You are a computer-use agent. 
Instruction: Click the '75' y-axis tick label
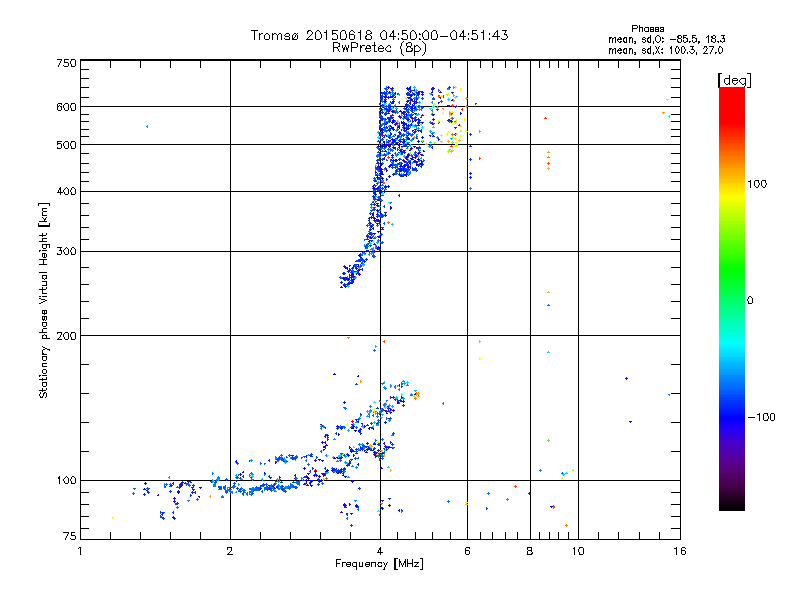[70, 536]
